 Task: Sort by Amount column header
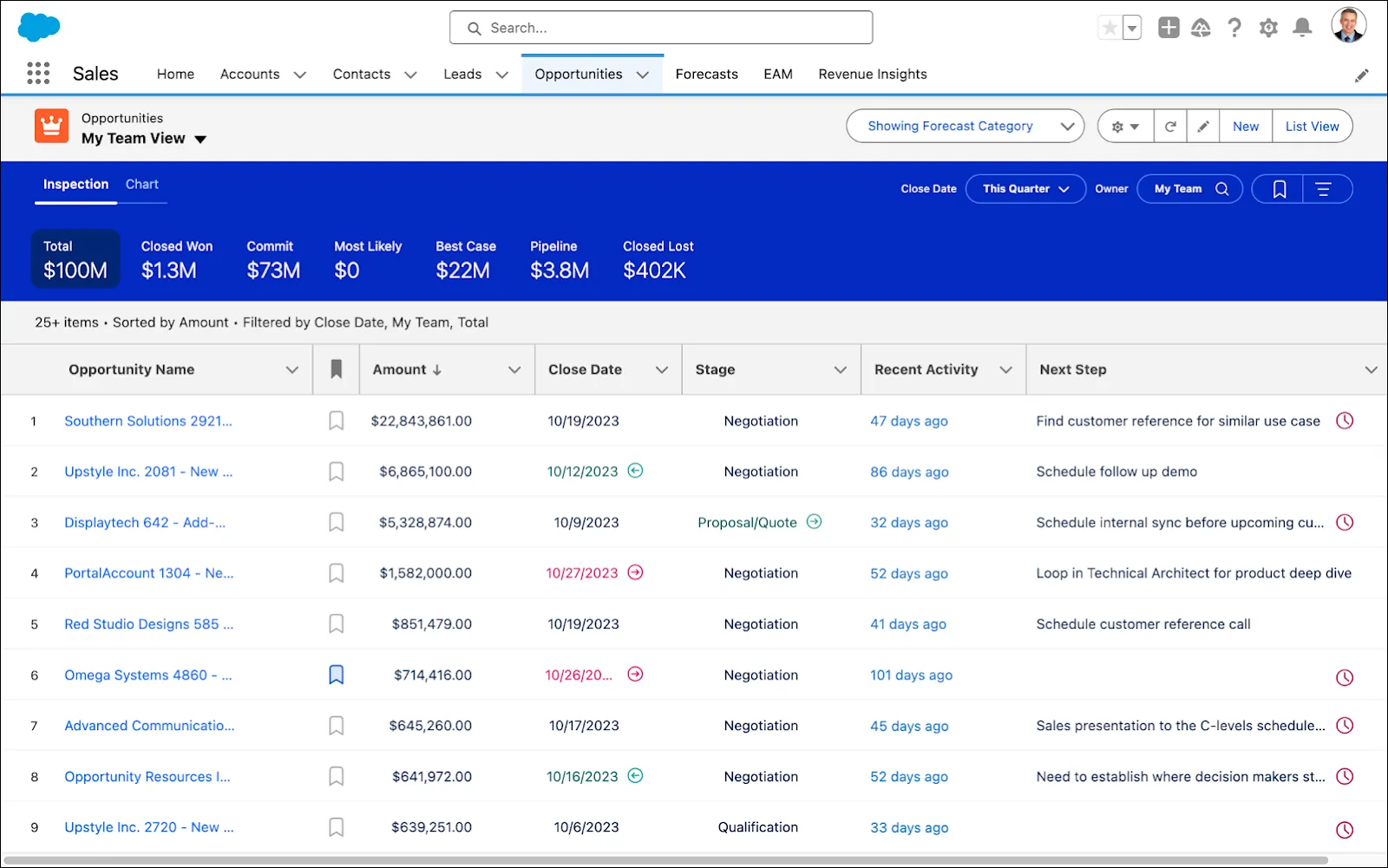pyautogui.click(x=407, y=369)
